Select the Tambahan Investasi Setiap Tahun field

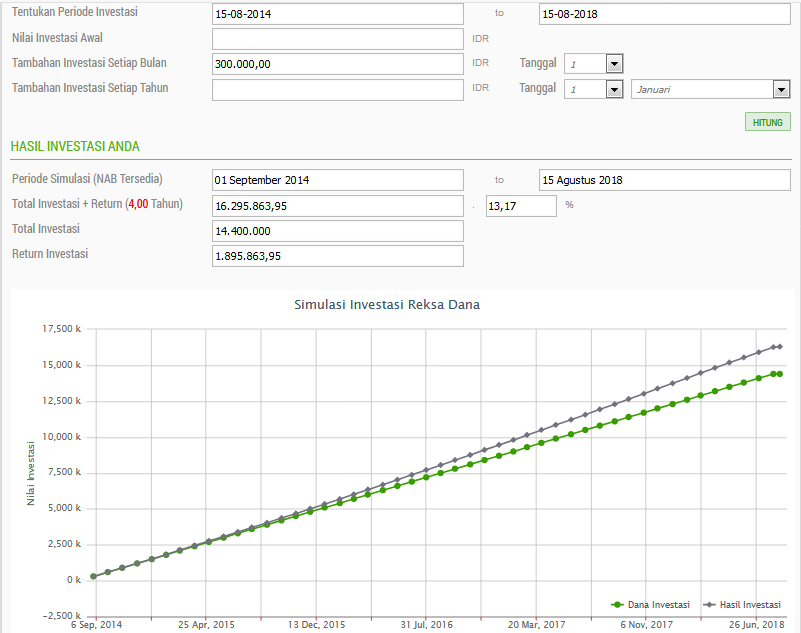coord(338,89)
